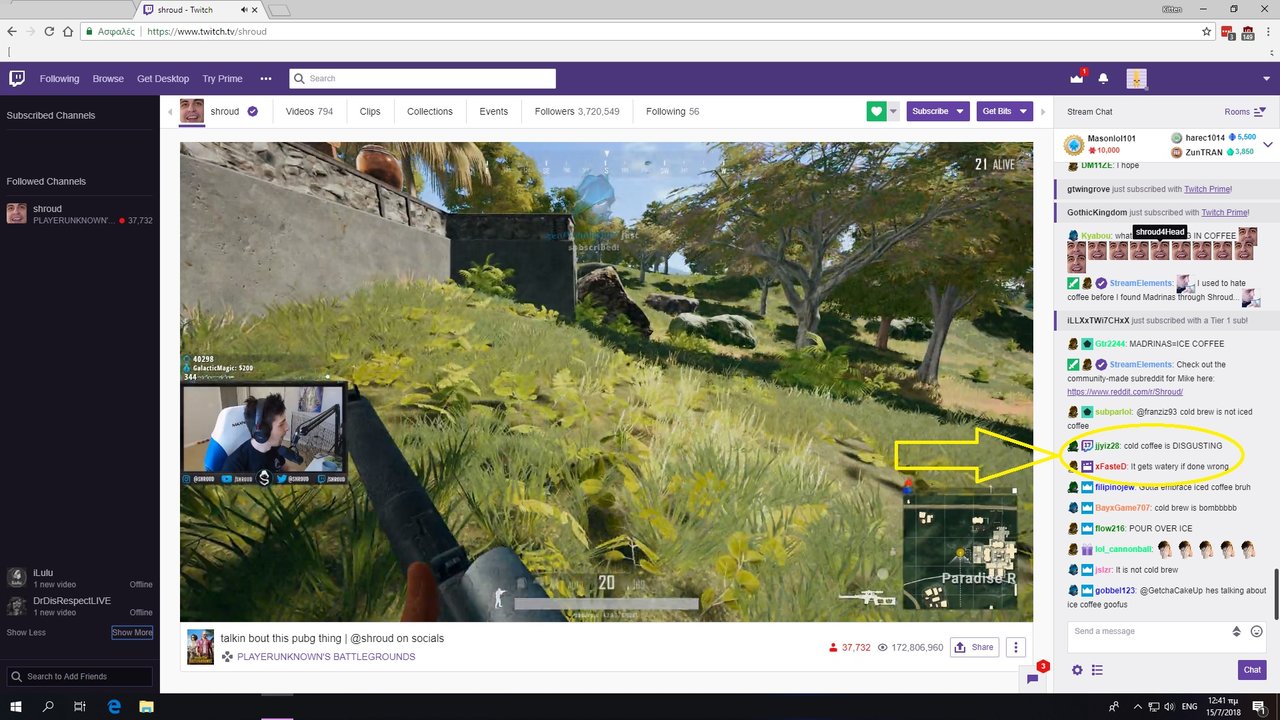The width and height of the screenshot is (1280, 720).
Task: Open the viewer list icon in chat
Action: pyautogui.click(x=1097, y=670)
